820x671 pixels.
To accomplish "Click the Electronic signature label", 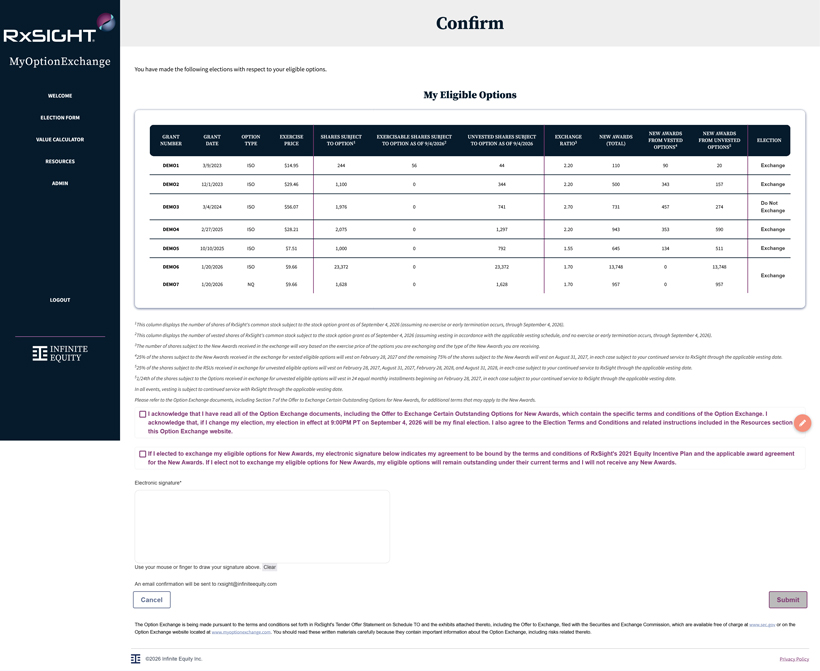I will click(158, 483).
